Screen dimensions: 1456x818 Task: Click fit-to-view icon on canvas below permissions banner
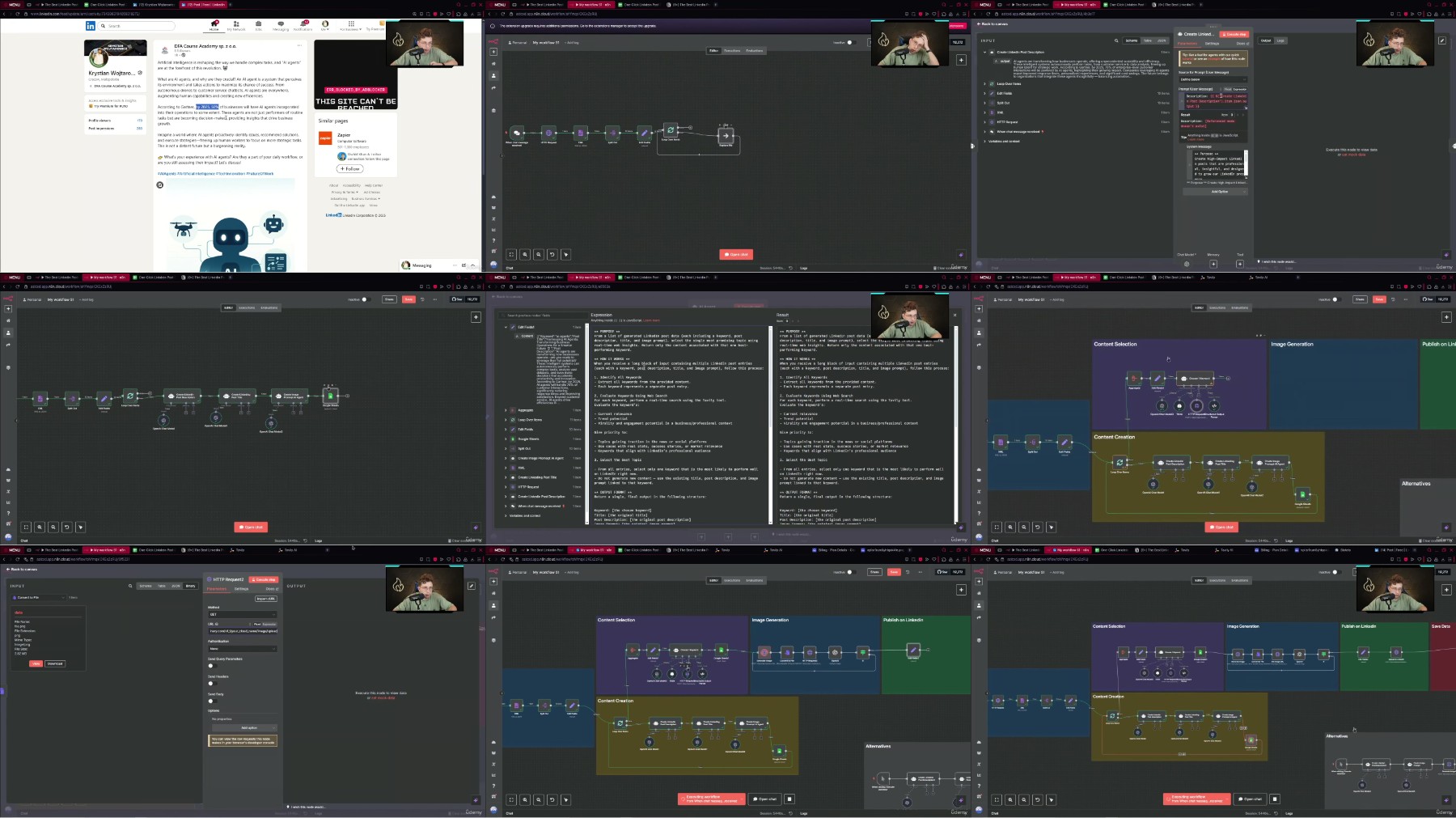pos(511,254)
